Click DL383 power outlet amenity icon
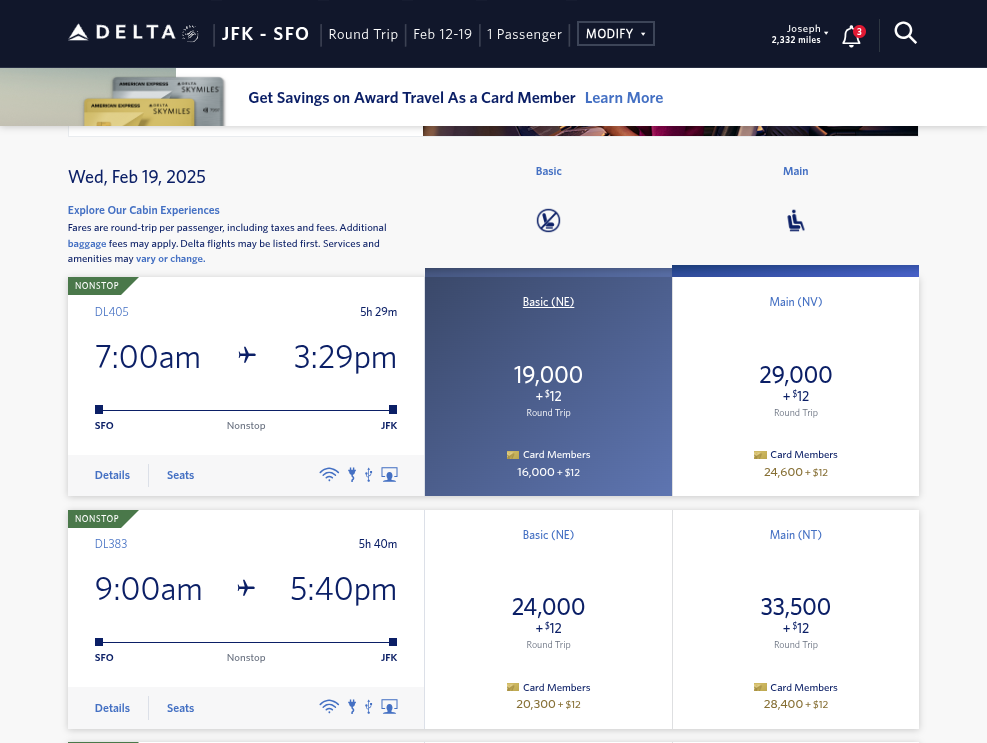Image resolution: width=987 pixels, height=743 pixels. 352,706
